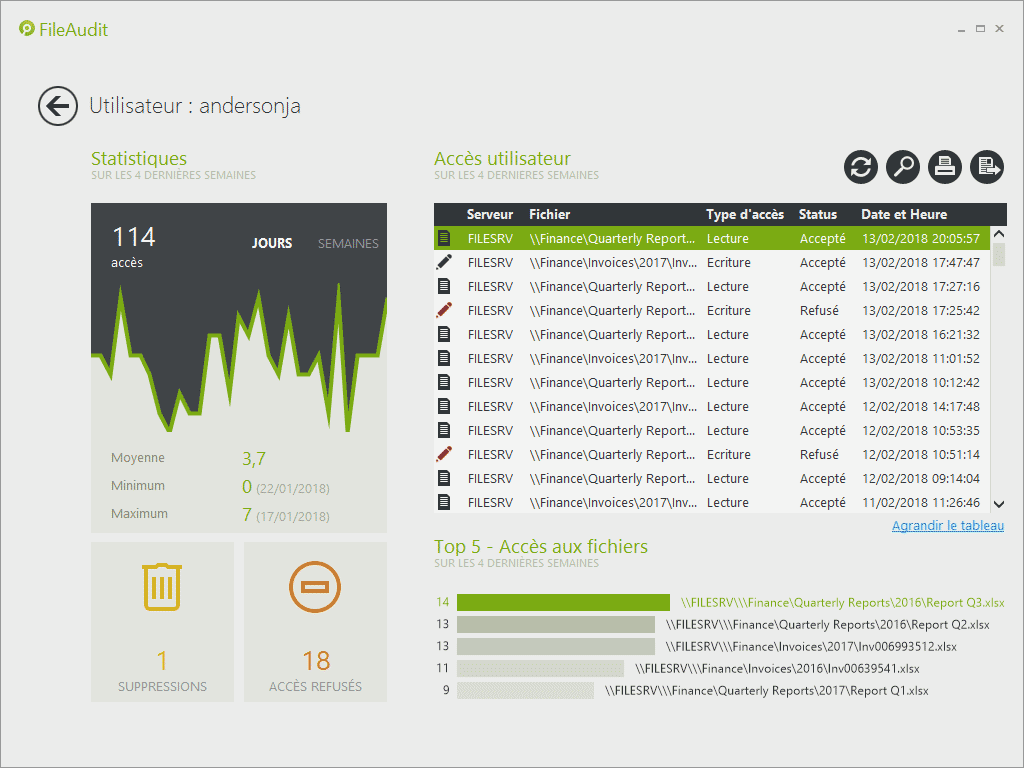1024x768 pixels.
Task: Sort table by Date et Heure header
Action: (904, 214)
